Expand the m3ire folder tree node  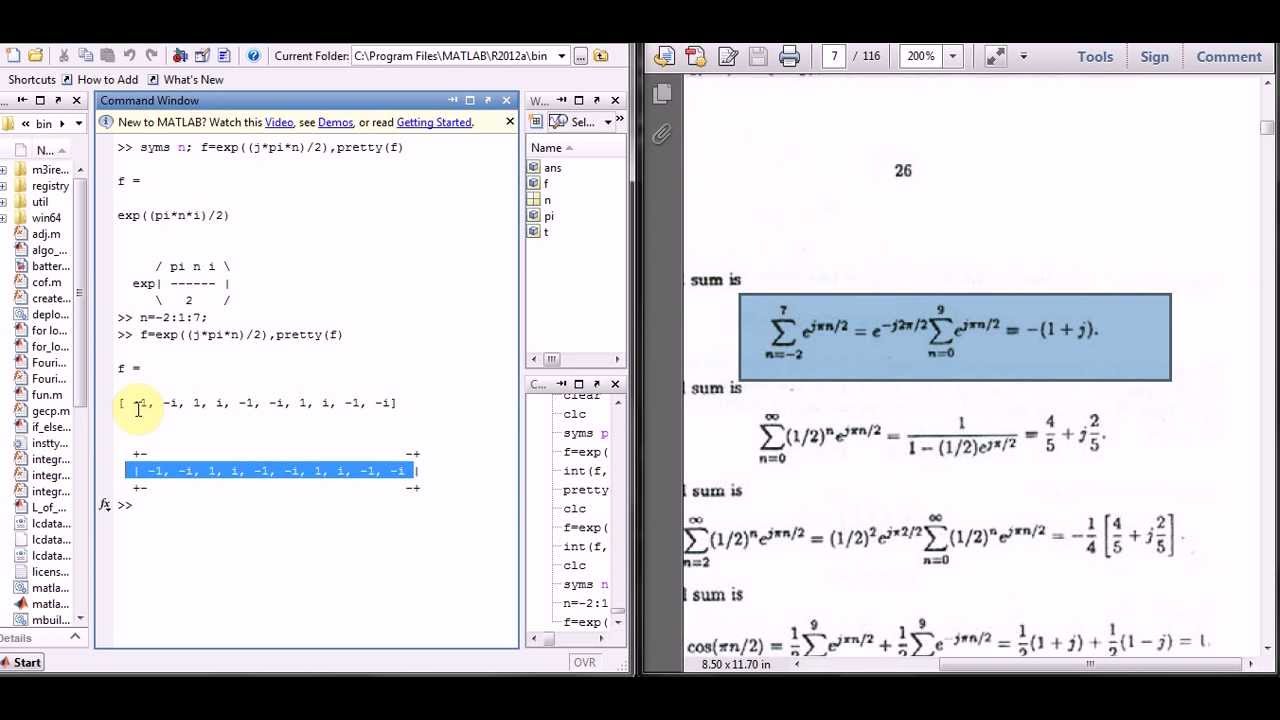point(4,170)
